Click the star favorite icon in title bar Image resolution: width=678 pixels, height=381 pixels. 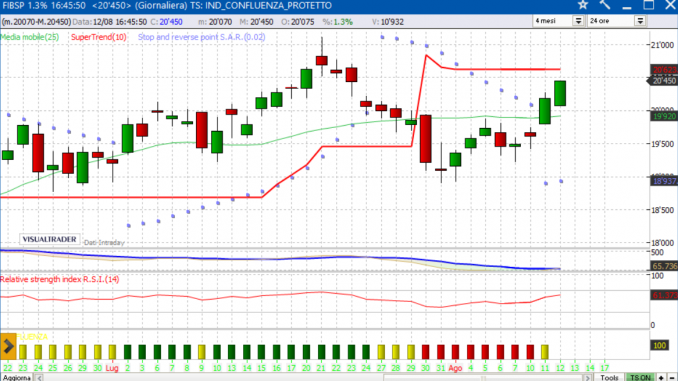tap(582, 5)
